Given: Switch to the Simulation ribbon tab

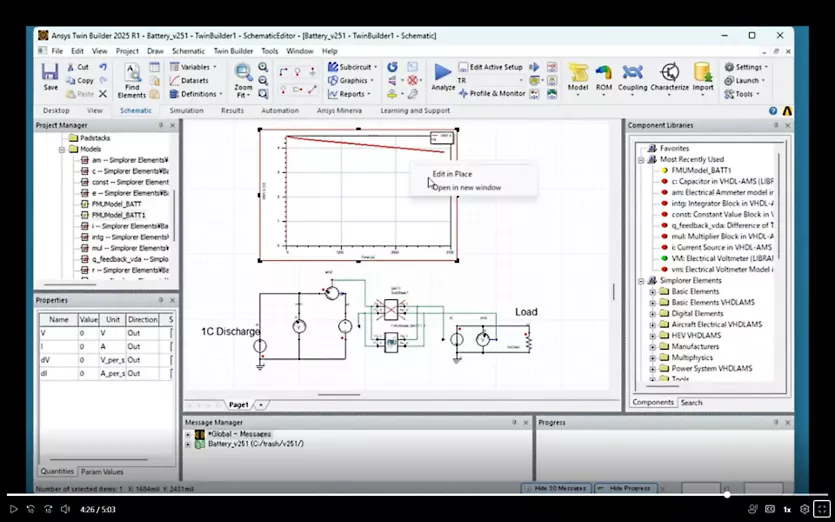Looking at the screenshot, I should click(x=186, y=111).
